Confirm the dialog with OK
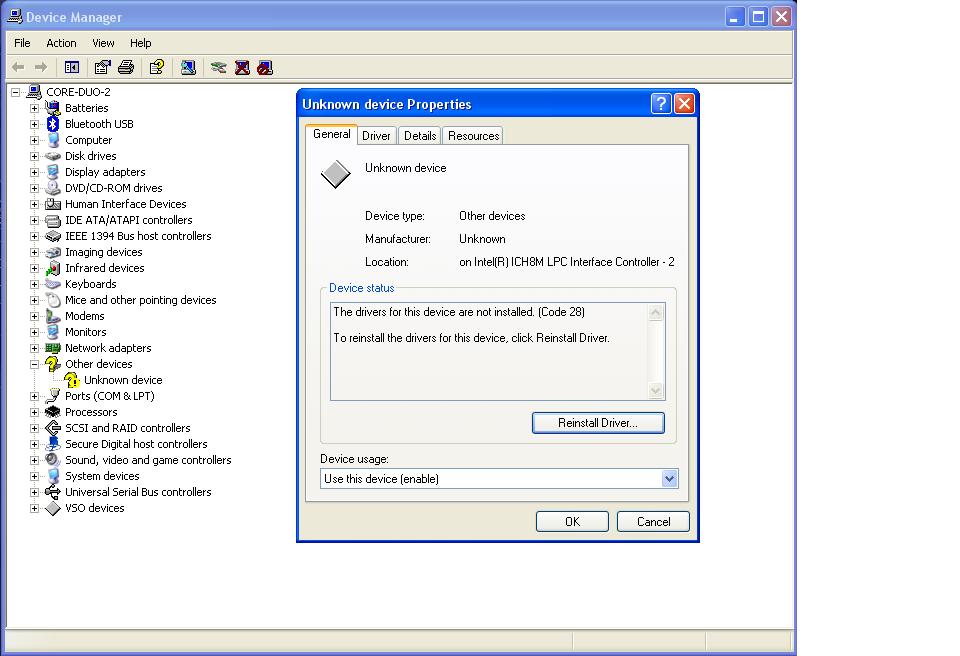 [572, 522]
